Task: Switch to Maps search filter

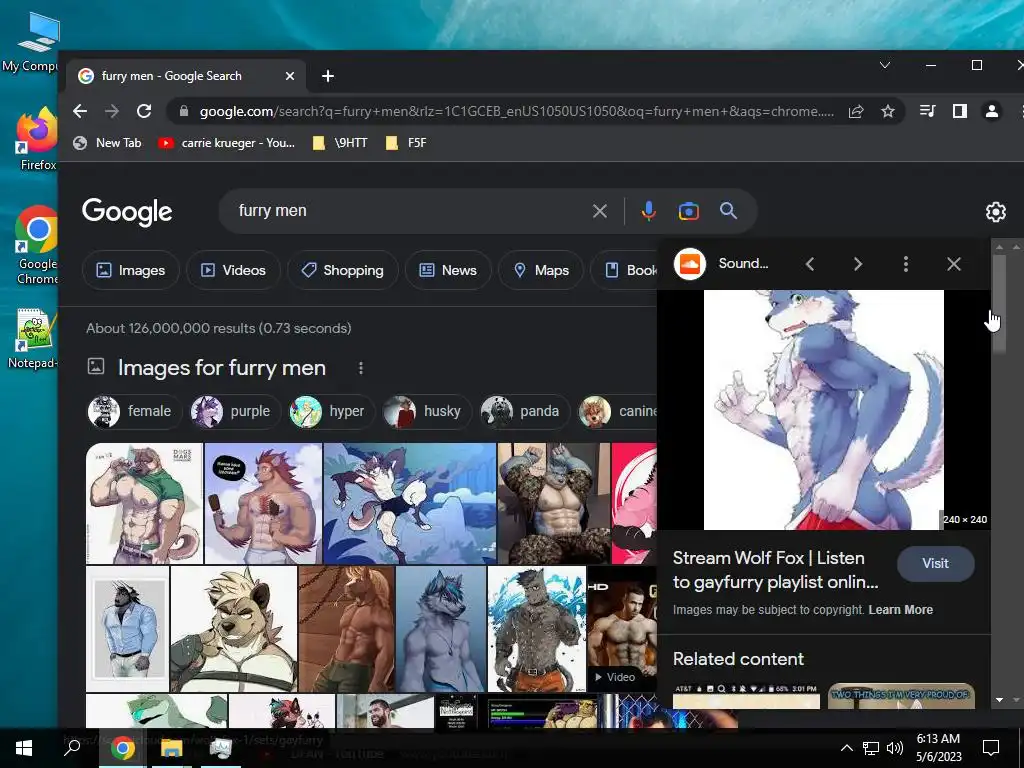Action: [x=541, y=270]
